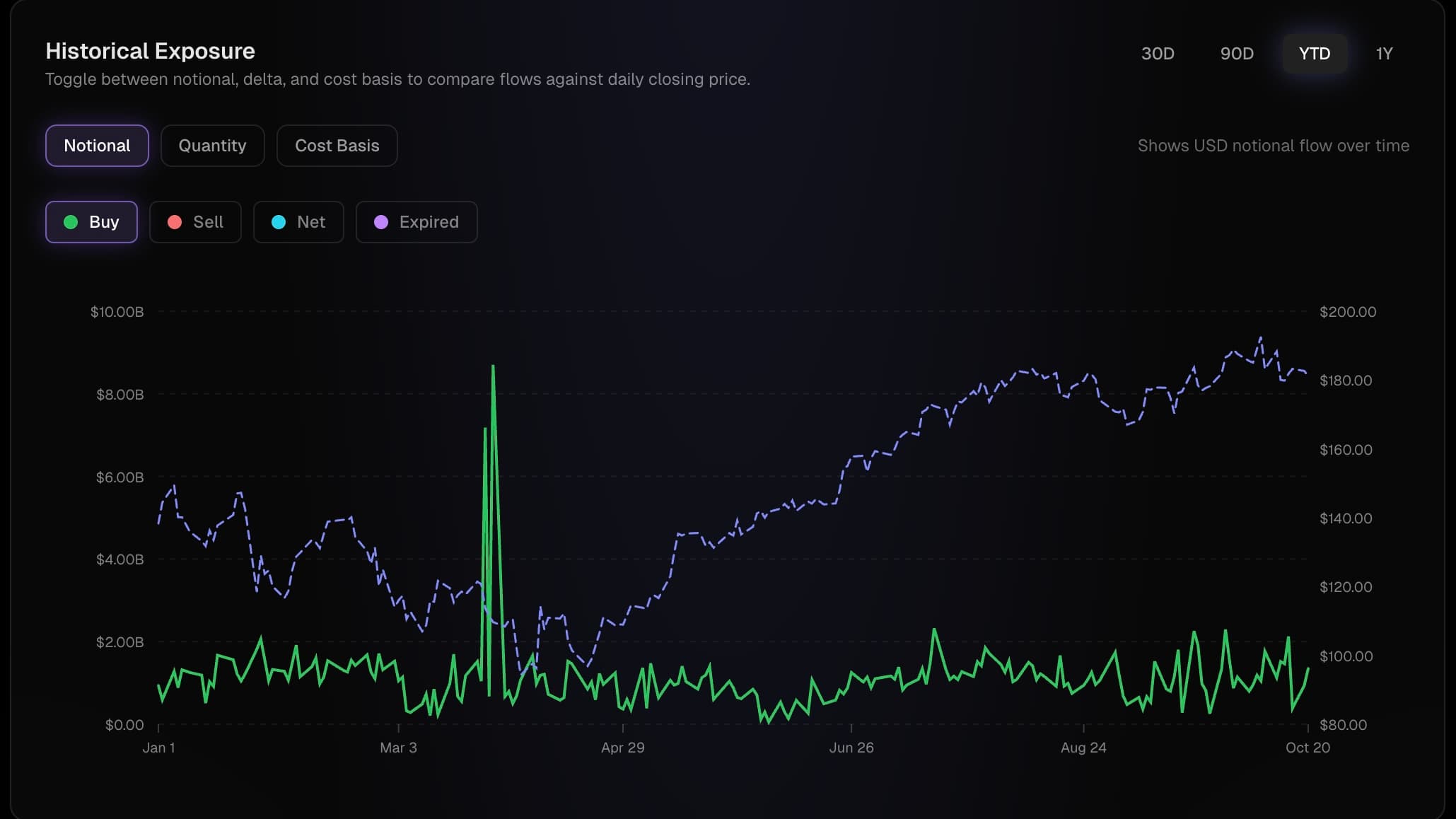Image resolution: width=1456 pixels, height=819 pixels.
Task: Click the tallest green buy spike peak
Action: (493, 367)
